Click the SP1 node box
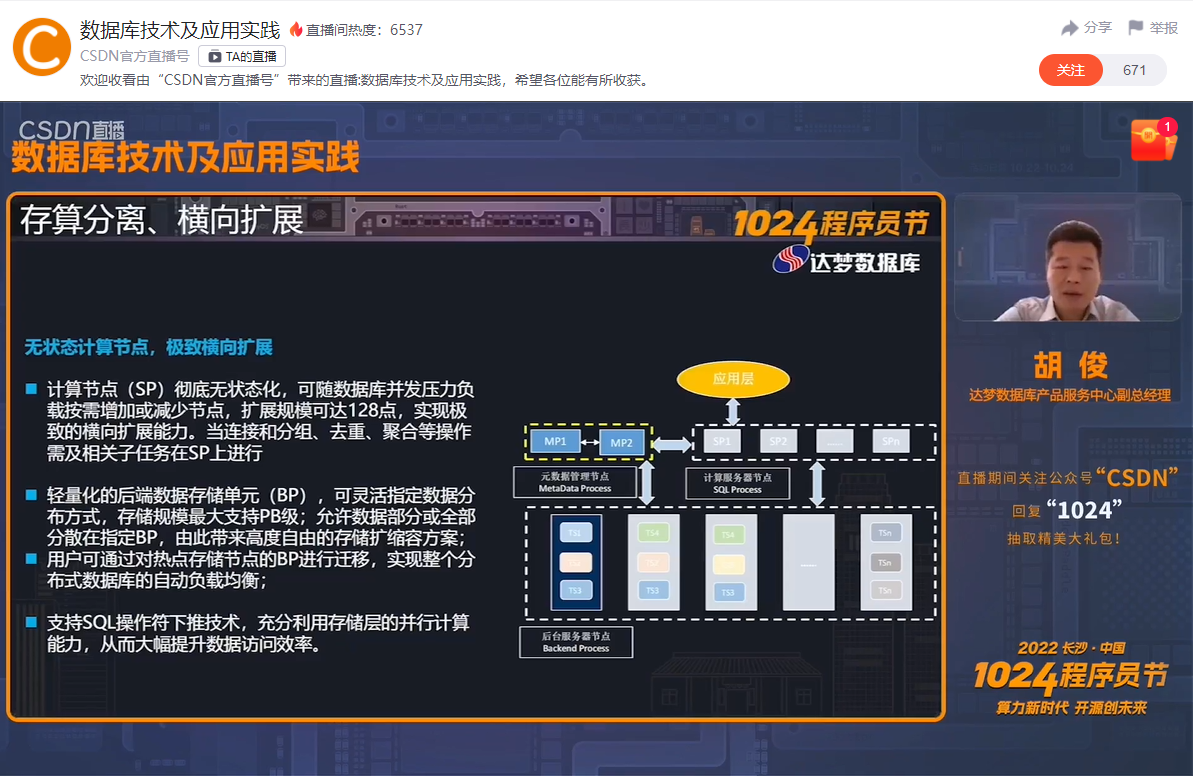This screenshot has height=776, width=1193. tap(722, 441)
